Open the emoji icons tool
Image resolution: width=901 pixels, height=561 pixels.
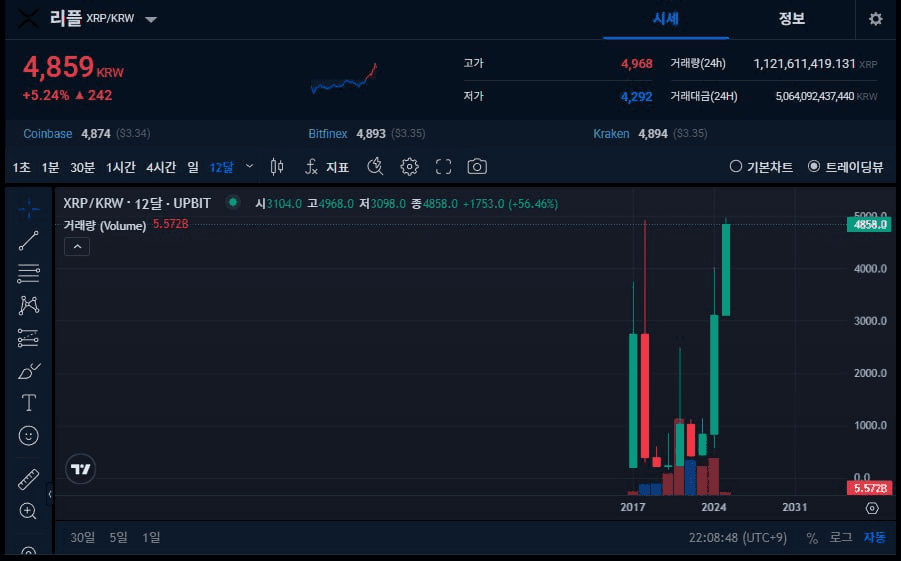pyautogui.click(x=29, y=436)
